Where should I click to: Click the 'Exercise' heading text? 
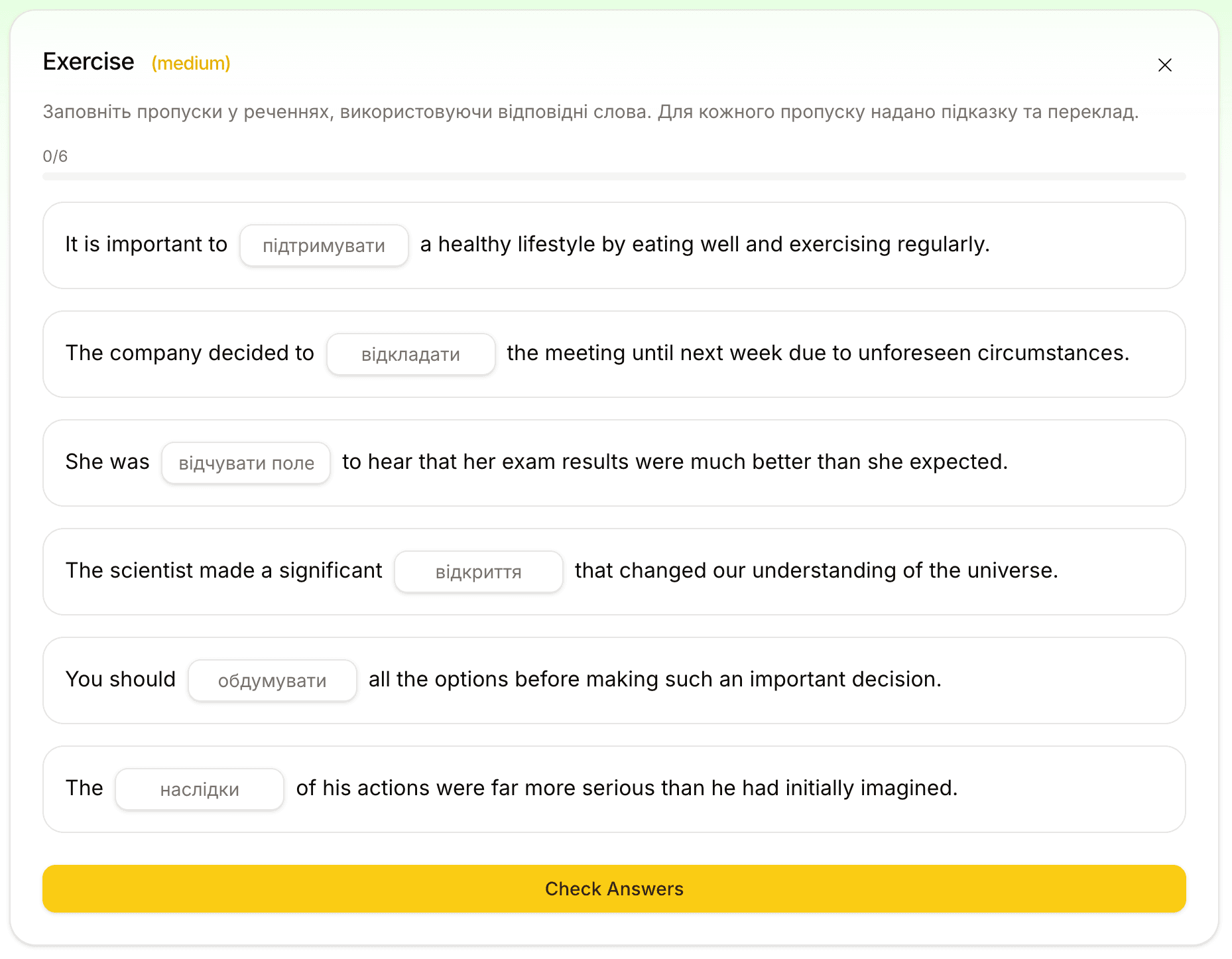click(x=88, y=62)
